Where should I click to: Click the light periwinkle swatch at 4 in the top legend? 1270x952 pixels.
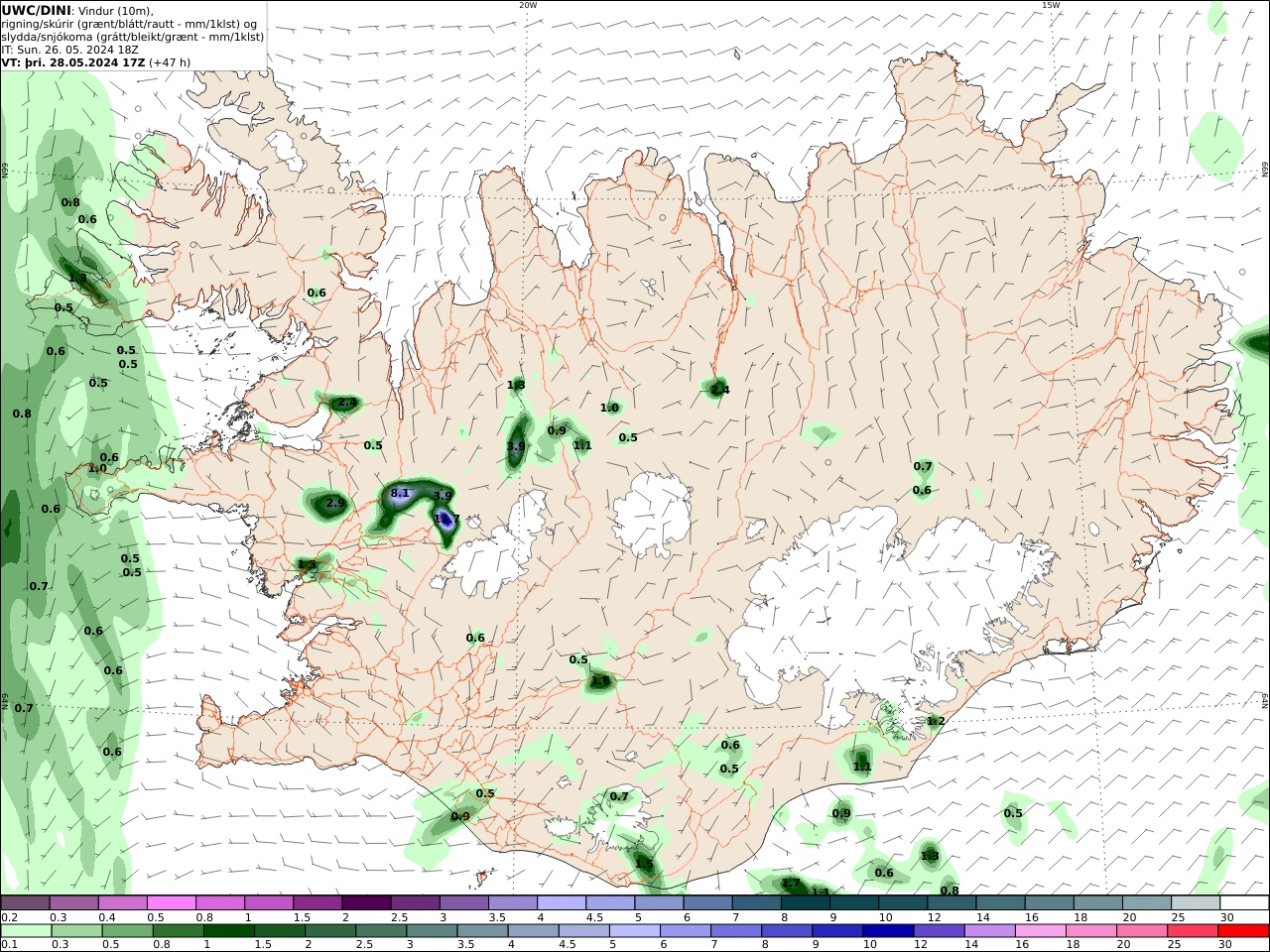(562, 903)
